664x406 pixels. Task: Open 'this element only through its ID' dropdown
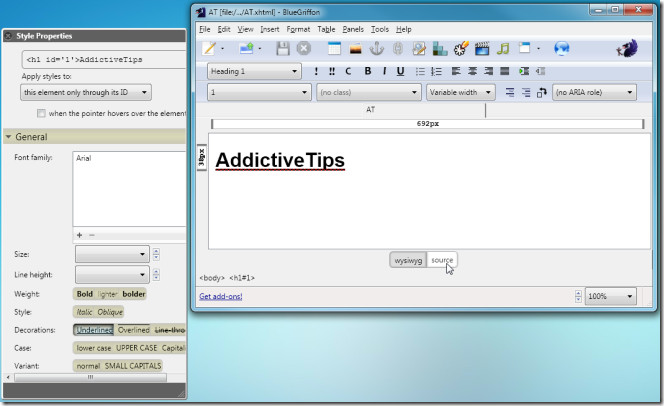86,92
